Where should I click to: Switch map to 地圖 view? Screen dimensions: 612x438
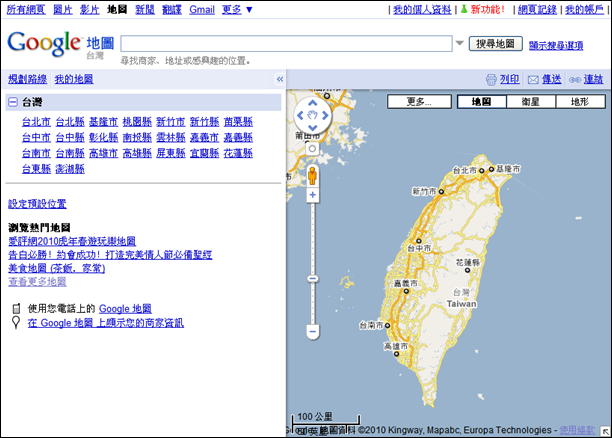coord(482,102)
